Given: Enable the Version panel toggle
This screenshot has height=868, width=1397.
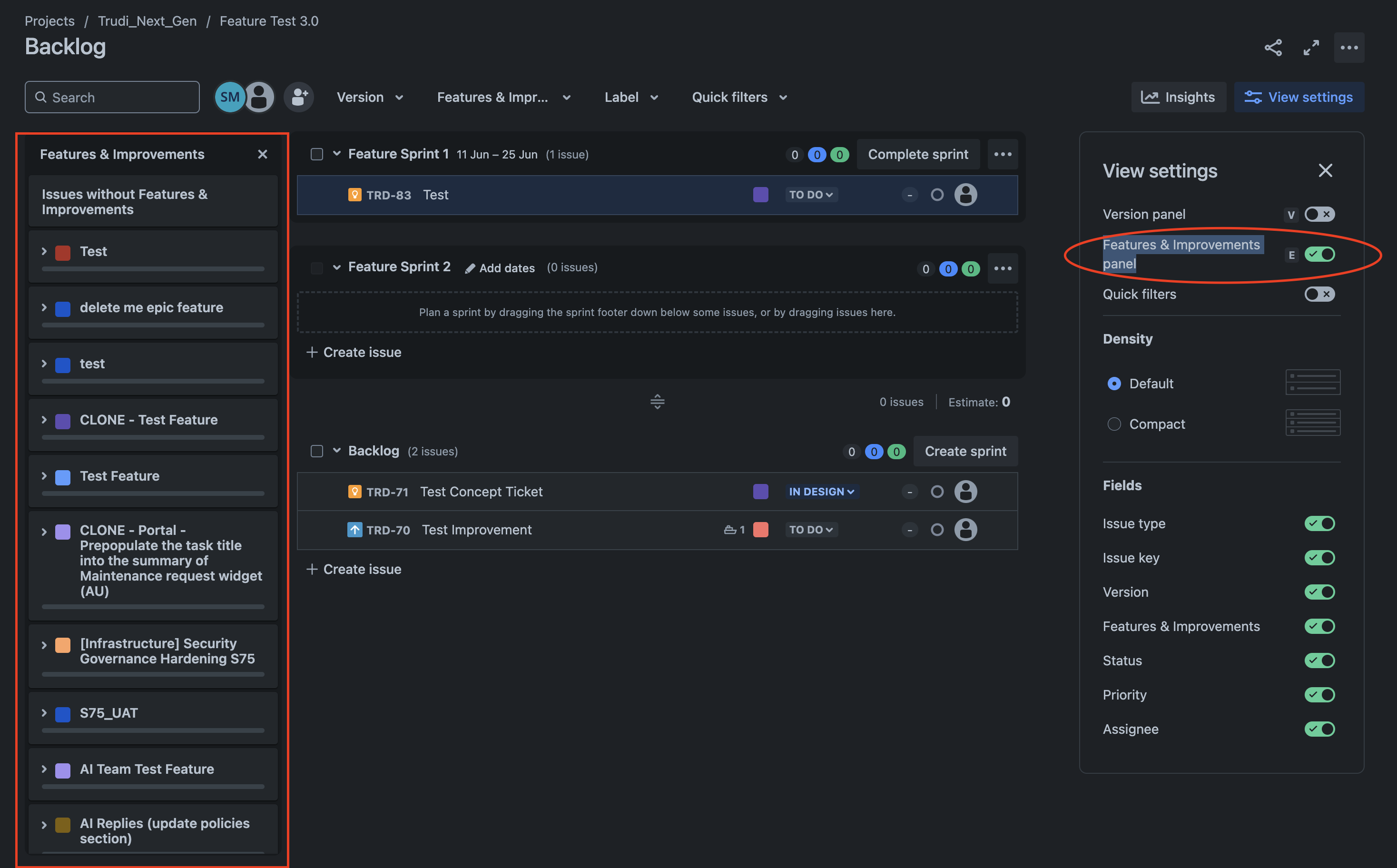Looking at the screenshot, I should pyautogui.click(x=1319, y=214).
